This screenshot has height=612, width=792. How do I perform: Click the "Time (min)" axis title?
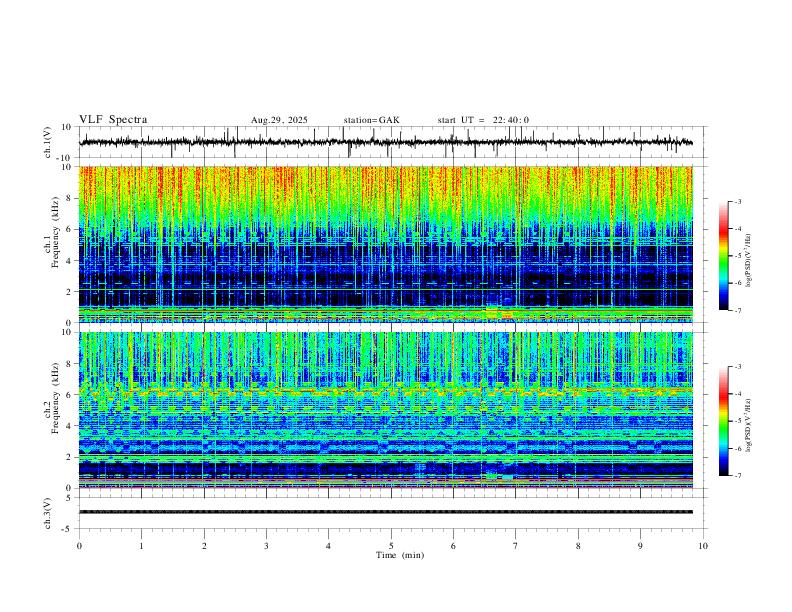400,555
